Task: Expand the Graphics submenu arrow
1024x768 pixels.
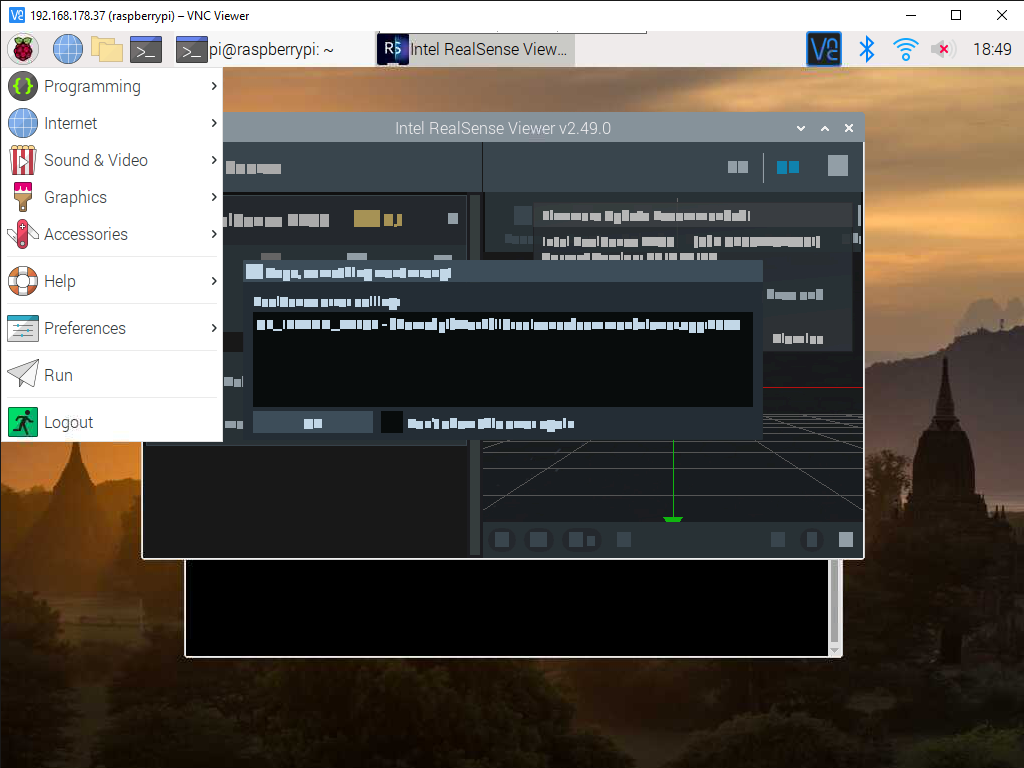Action: click(x=214, y=197)
